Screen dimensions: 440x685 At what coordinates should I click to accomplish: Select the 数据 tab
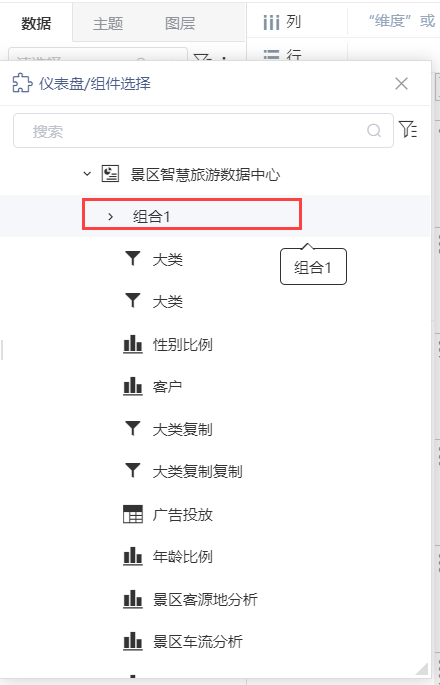[36, 24]
